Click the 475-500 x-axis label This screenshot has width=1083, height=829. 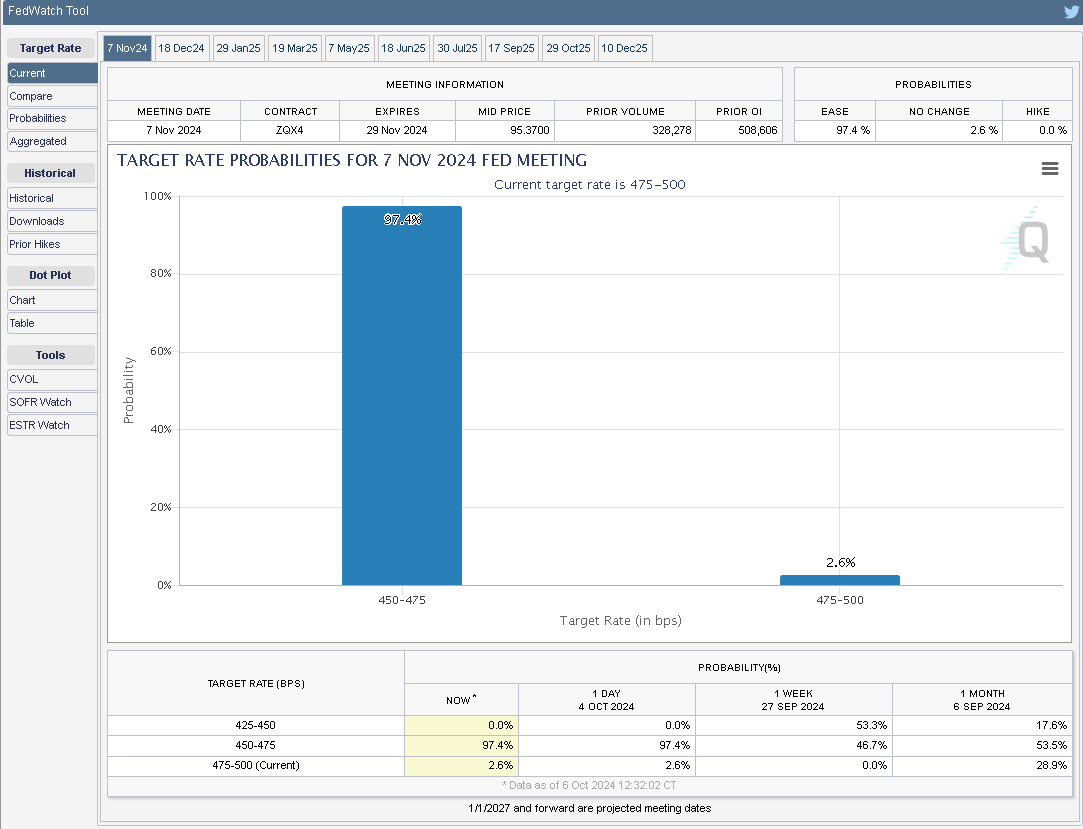click(x=840, y=600)
